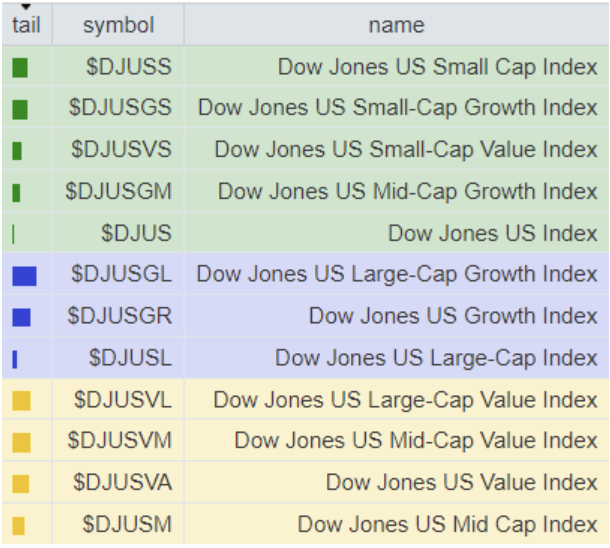Open Dow Jones US Value Index row
Screen dimensions: 610x548
pos(461,483)
